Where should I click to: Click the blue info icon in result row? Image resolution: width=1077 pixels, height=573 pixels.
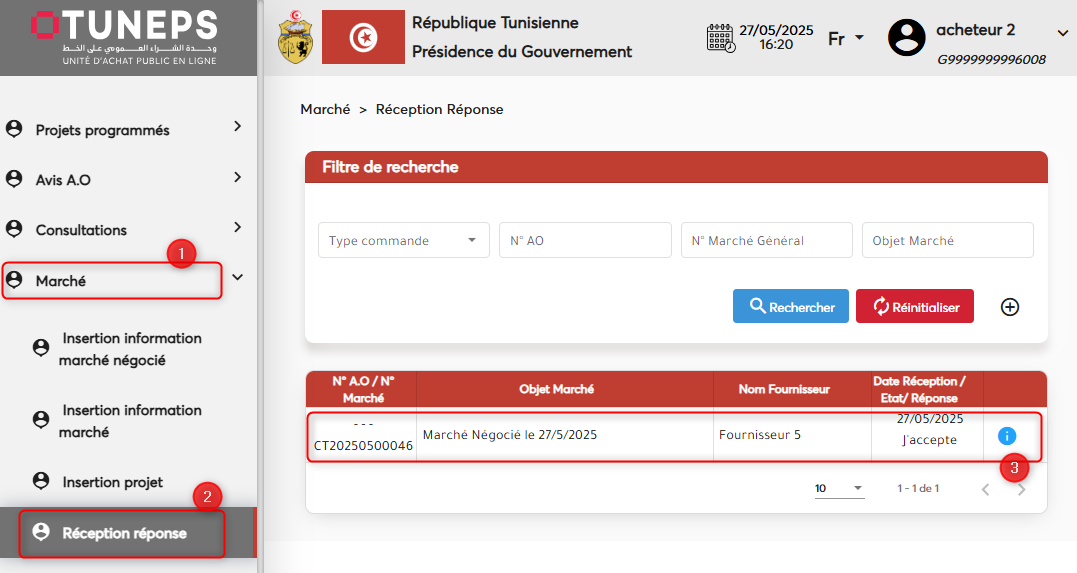(x=1007, y=436)
